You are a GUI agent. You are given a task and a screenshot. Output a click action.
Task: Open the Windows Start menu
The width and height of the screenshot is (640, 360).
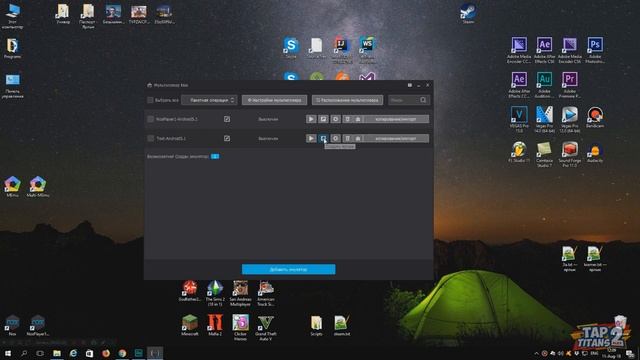pos(8,353)
